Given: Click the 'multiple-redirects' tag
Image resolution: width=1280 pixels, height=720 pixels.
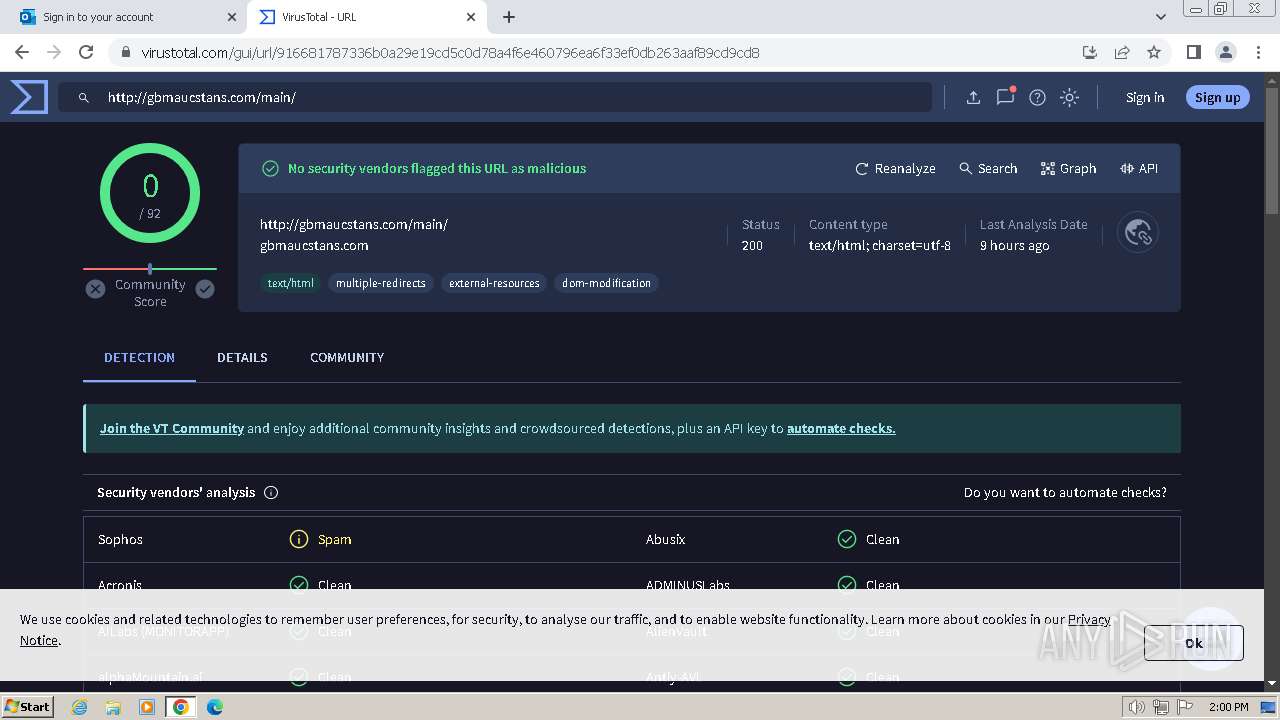Looking at the screenshot, I should pos(381,283).
